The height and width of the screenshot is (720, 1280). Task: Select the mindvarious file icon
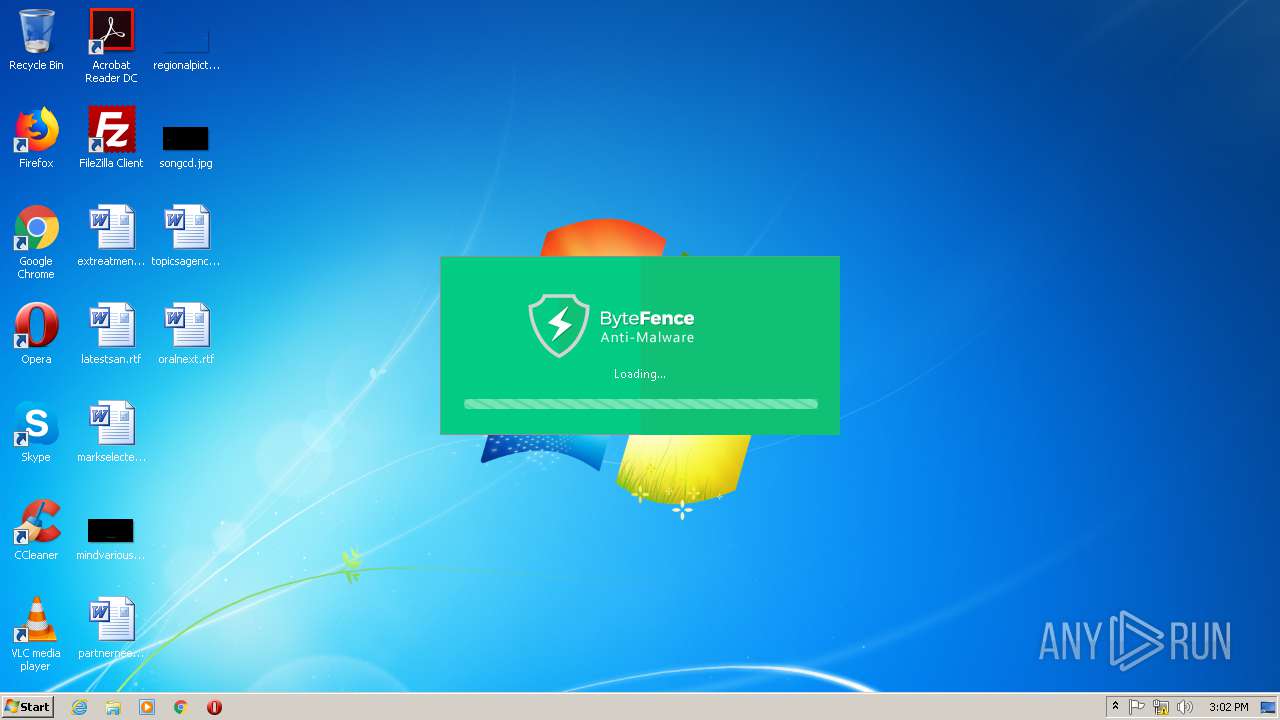pyautogui.click(x=111, y=538)
